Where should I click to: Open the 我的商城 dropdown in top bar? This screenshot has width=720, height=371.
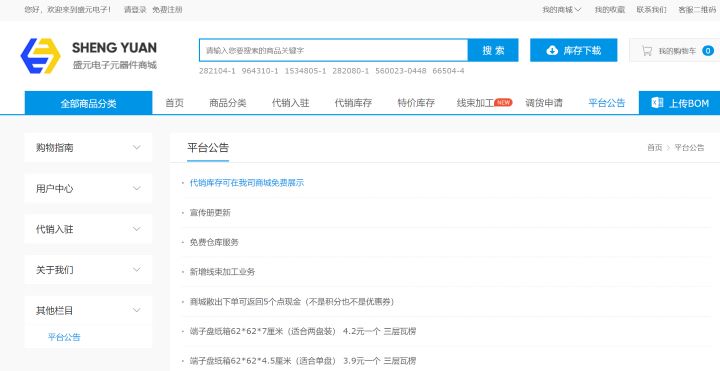point(561,10)
